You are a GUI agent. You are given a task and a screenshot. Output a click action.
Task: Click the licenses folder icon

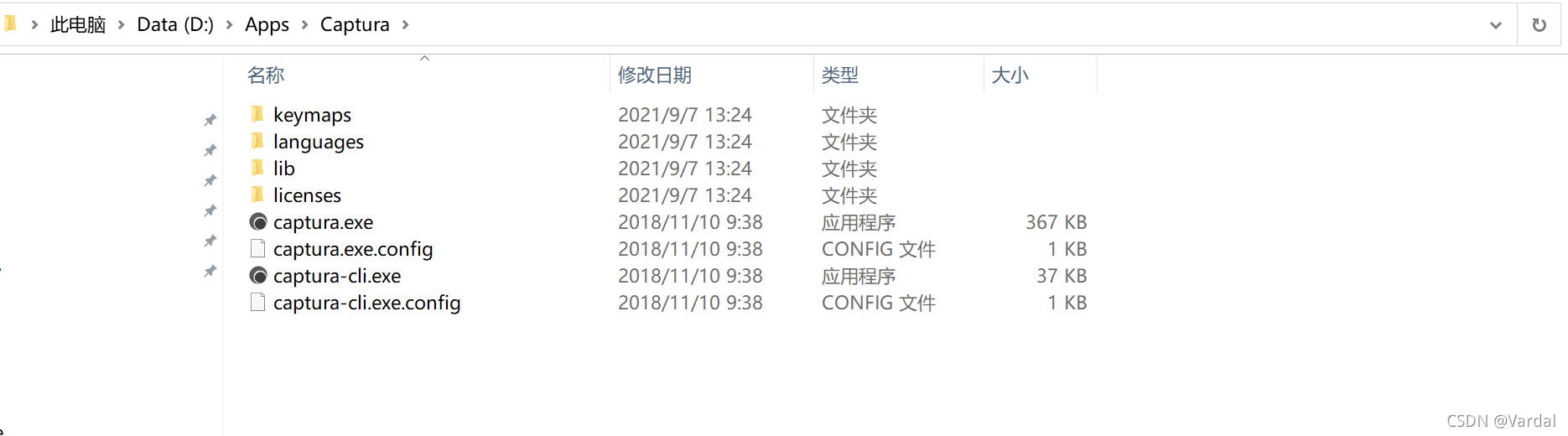click(257, 195)
